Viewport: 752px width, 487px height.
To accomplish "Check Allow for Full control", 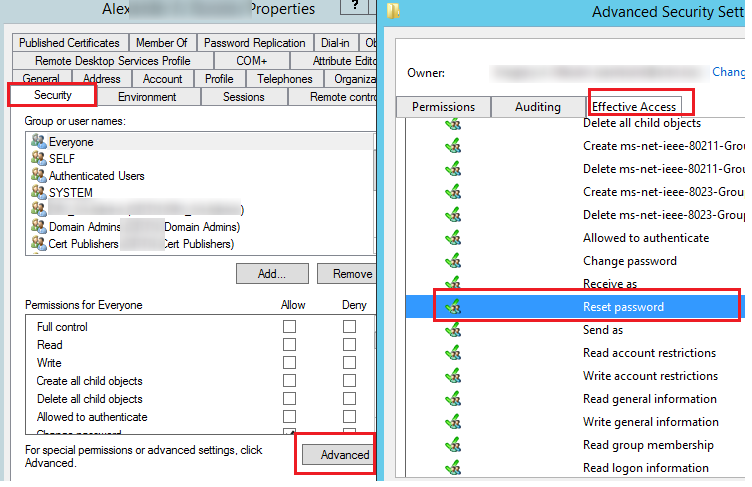I will [289, 327].
